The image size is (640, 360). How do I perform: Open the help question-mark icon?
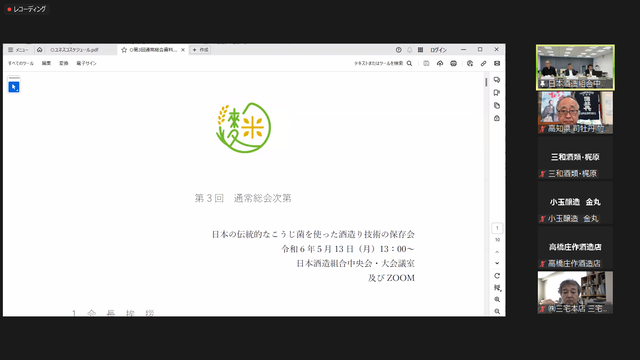[398, 50]
